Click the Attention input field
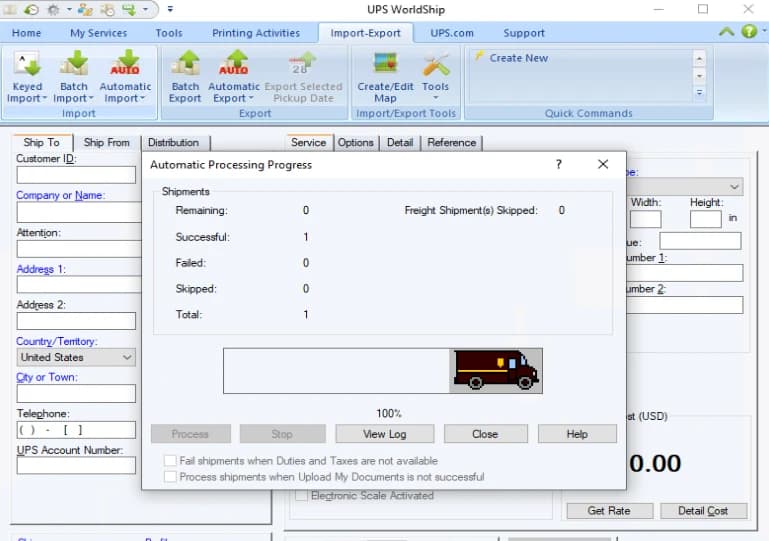 pyautogui.click(x=79, y=249)
